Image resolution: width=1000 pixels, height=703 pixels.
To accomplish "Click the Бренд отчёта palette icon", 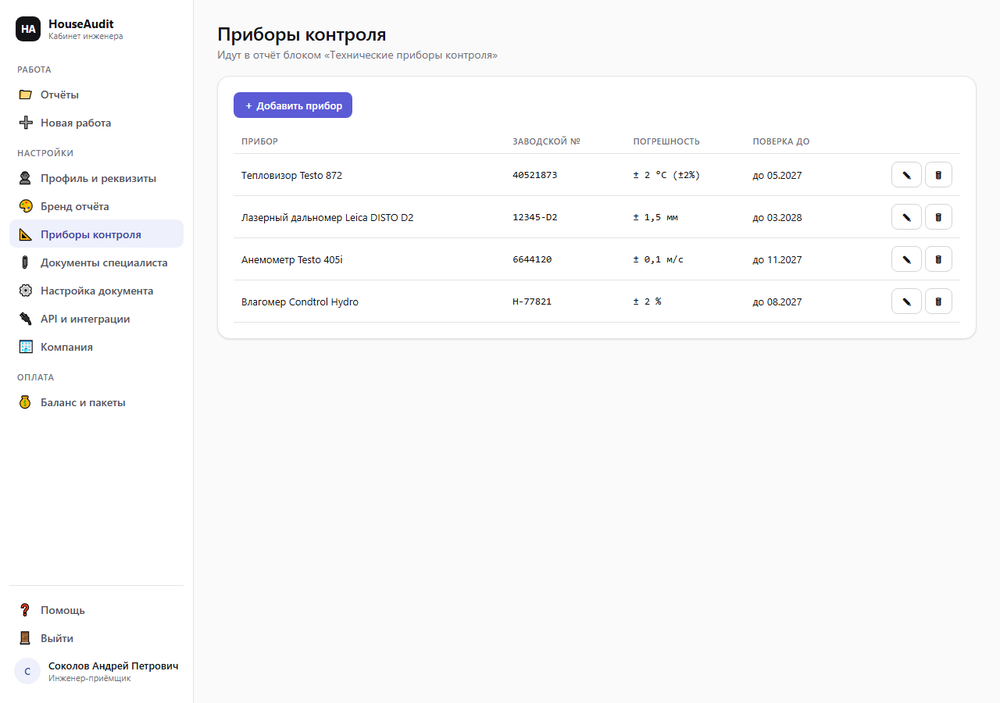I will click(x=26, y=206).
